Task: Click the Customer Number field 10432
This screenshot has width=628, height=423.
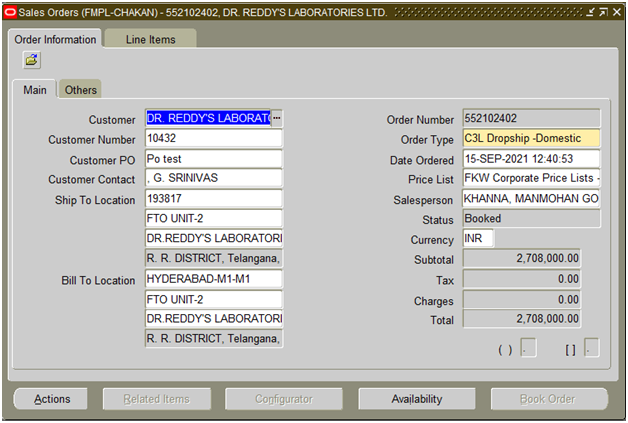Action: pyautogui.click(x=214, y=139)
